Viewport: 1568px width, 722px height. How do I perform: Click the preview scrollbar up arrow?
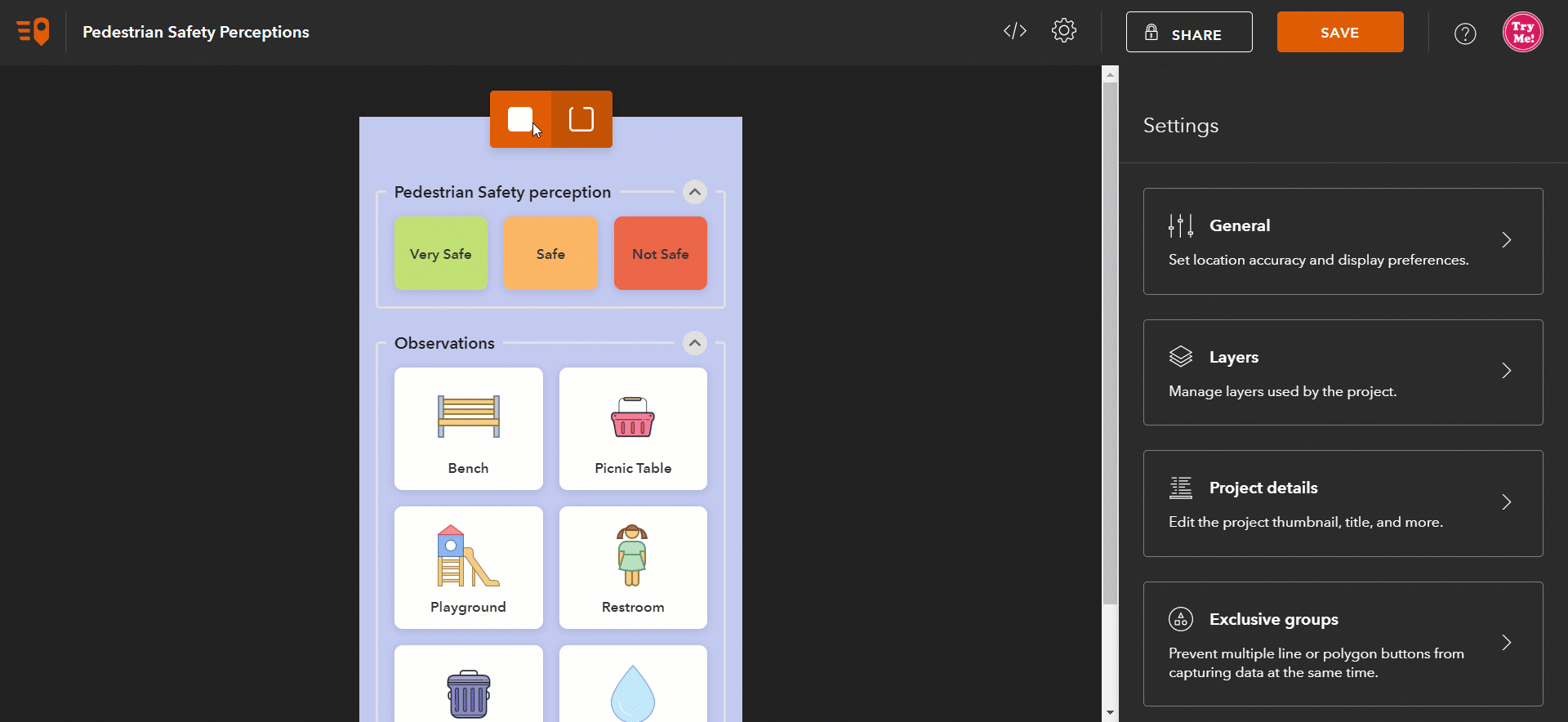point(1110,74)
